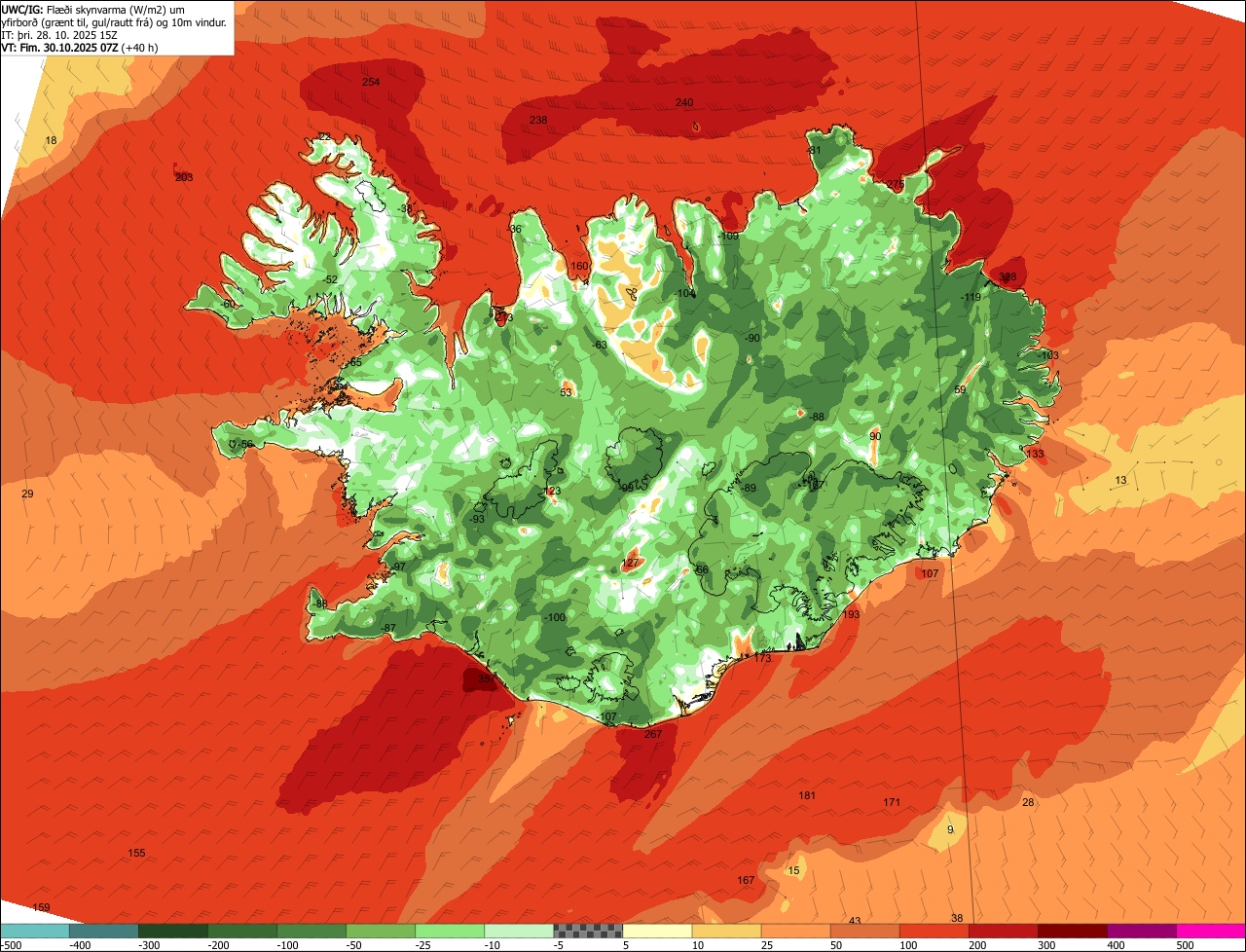The image size is (1246, 952).
Task: Select the magenta legend swatch above 500
Action: tap(1211, 931)
